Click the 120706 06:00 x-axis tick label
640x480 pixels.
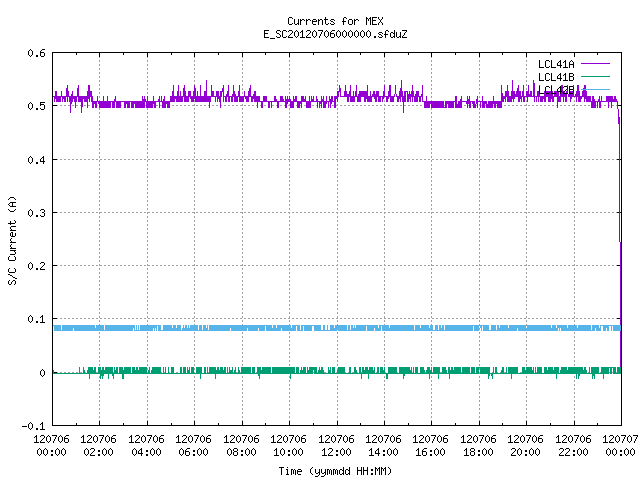tap(193, 445)
